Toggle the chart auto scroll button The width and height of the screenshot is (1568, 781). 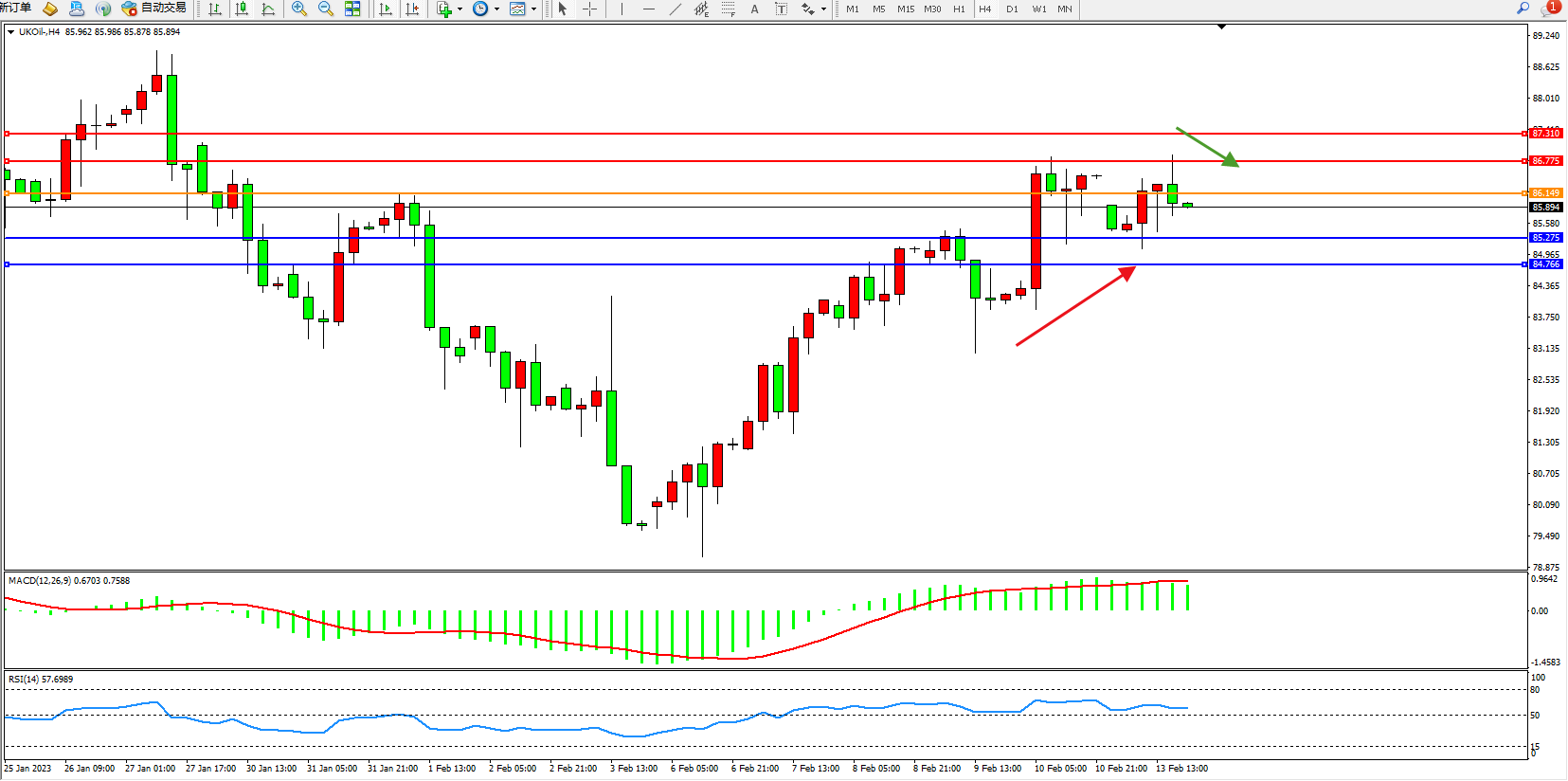pyautogui.click(x=386, y=9)
